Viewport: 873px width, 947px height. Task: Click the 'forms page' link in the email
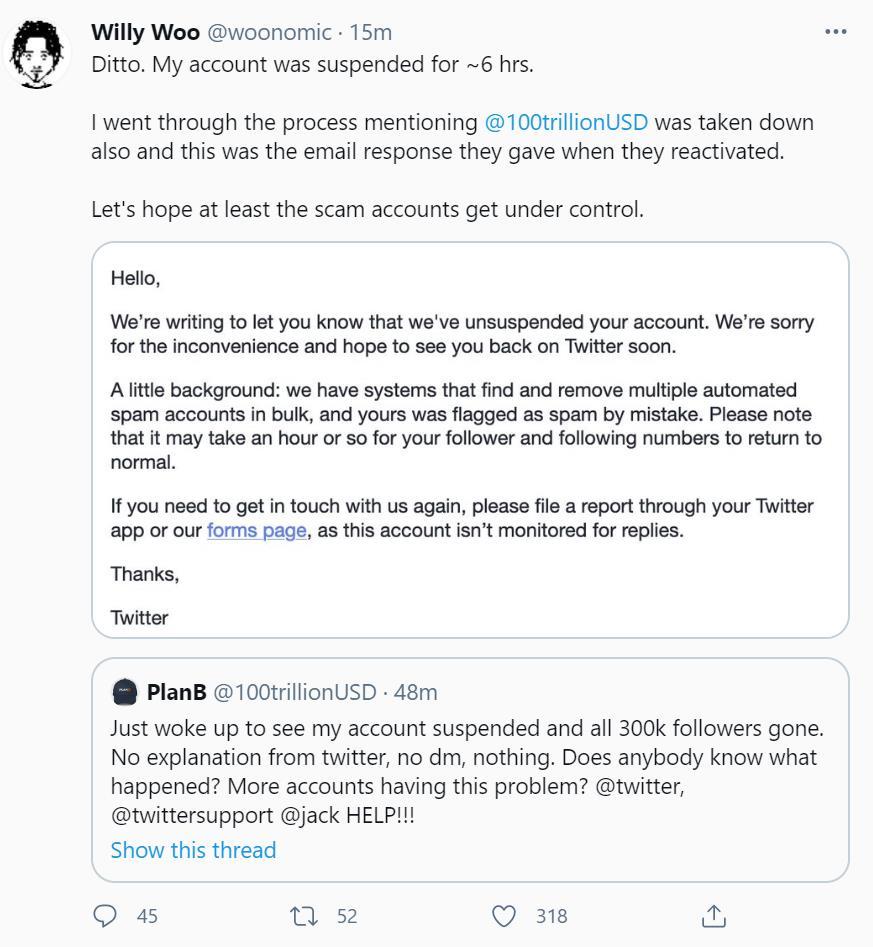click(x=256, y=530)
